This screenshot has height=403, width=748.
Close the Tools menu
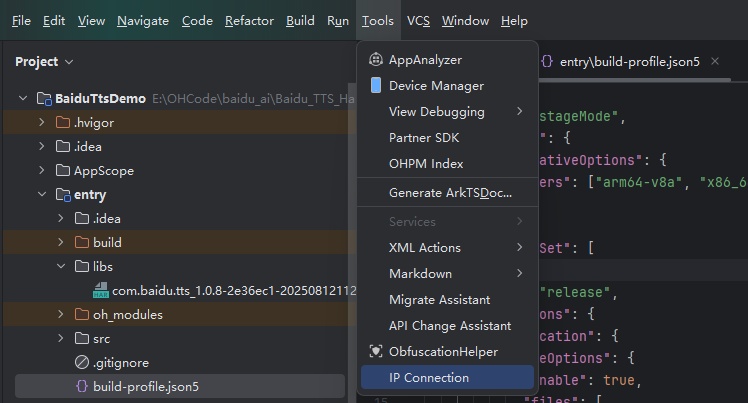click(x=378, y=21)
